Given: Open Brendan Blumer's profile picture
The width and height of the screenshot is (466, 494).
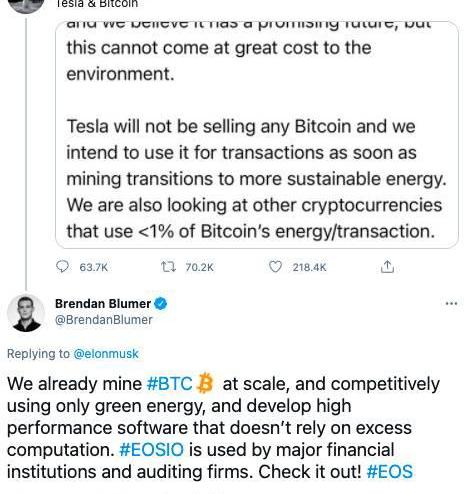Looking at the screenshot, I should (26, 313).
